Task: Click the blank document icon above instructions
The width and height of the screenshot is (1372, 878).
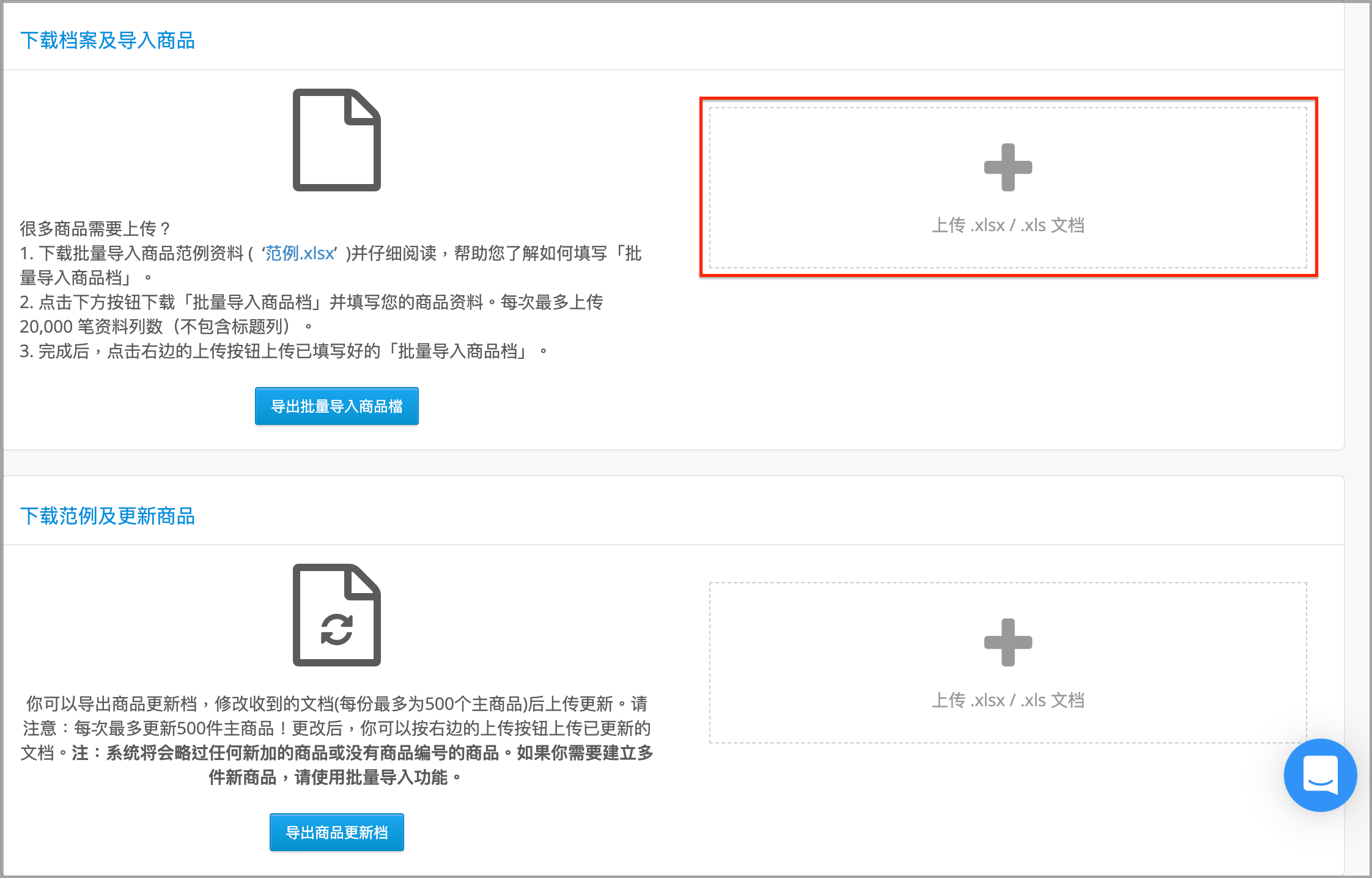Action: click(x=337, y=140)
